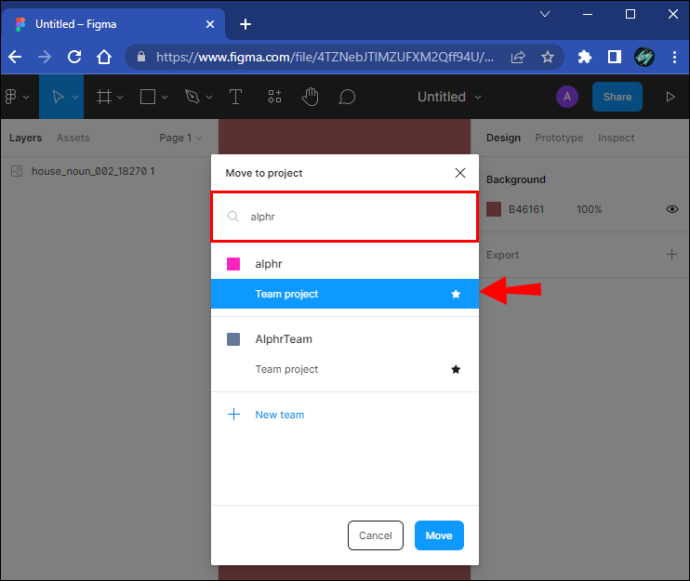Select the Frame tool
The width and height of the screenshot is (690, 581).
click(x=104, y=96)
